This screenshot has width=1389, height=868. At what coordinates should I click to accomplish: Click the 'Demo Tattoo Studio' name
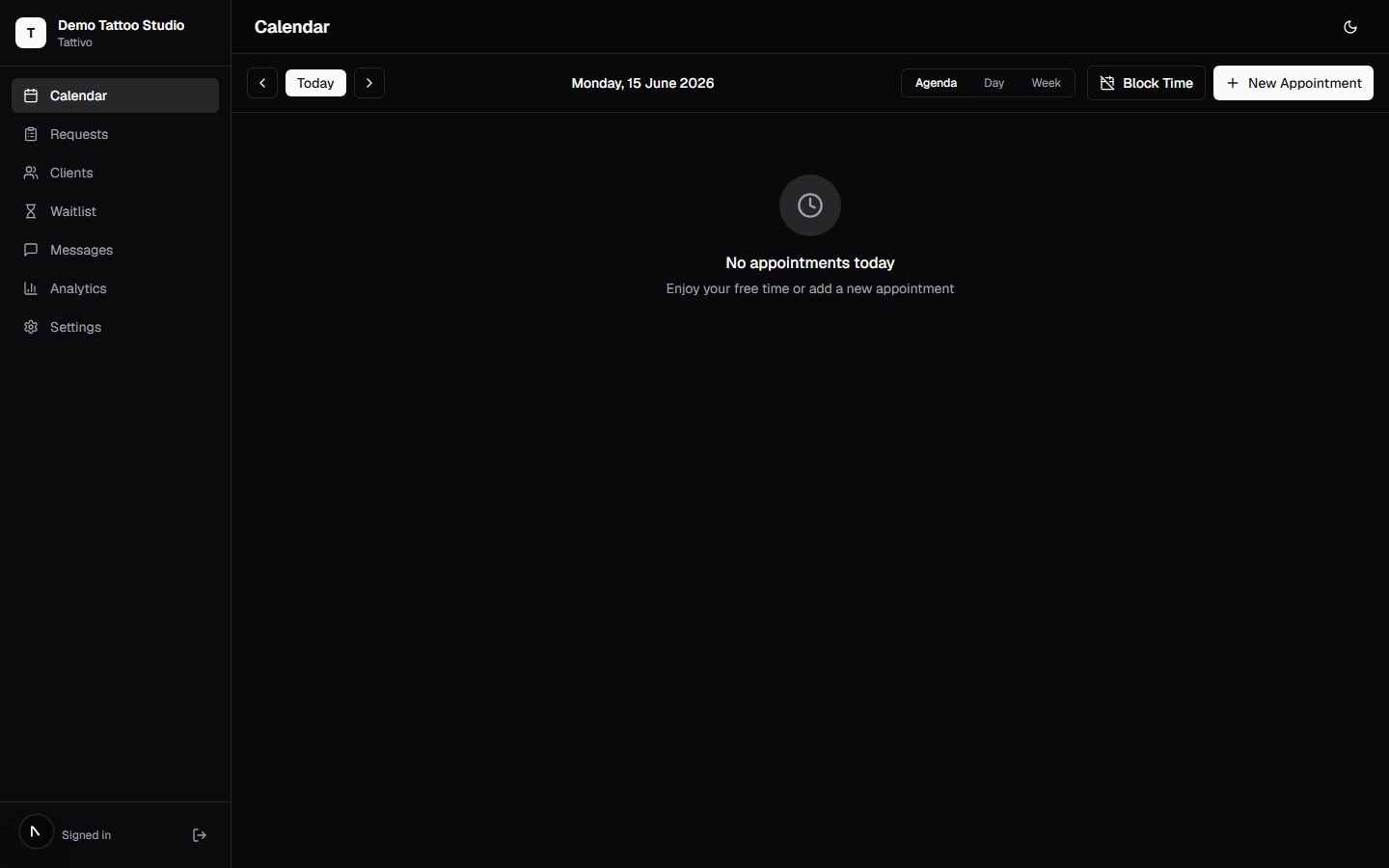(x=121, y=25)
